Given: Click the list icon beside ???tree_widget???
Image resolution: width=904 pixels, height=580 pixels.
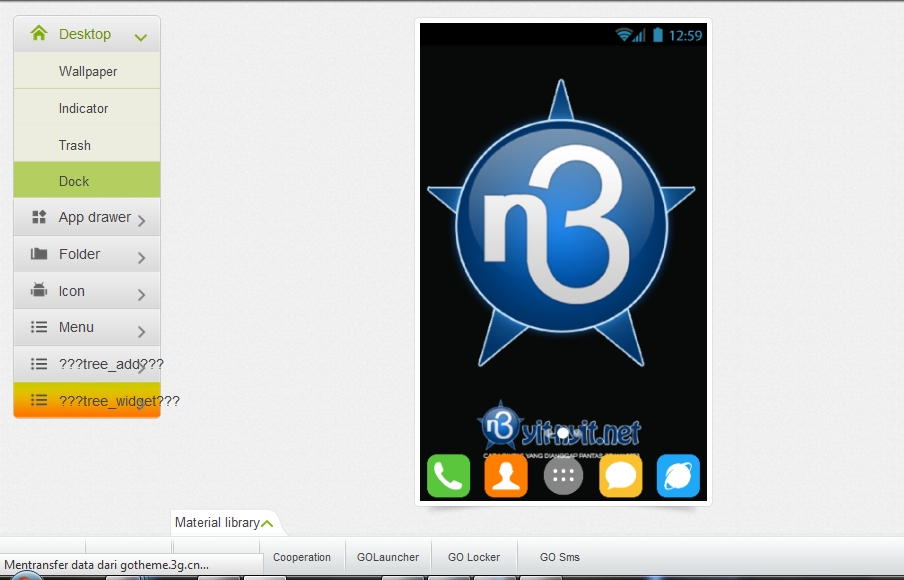Looking at the screenshot, I should click(x=39, y=400).
